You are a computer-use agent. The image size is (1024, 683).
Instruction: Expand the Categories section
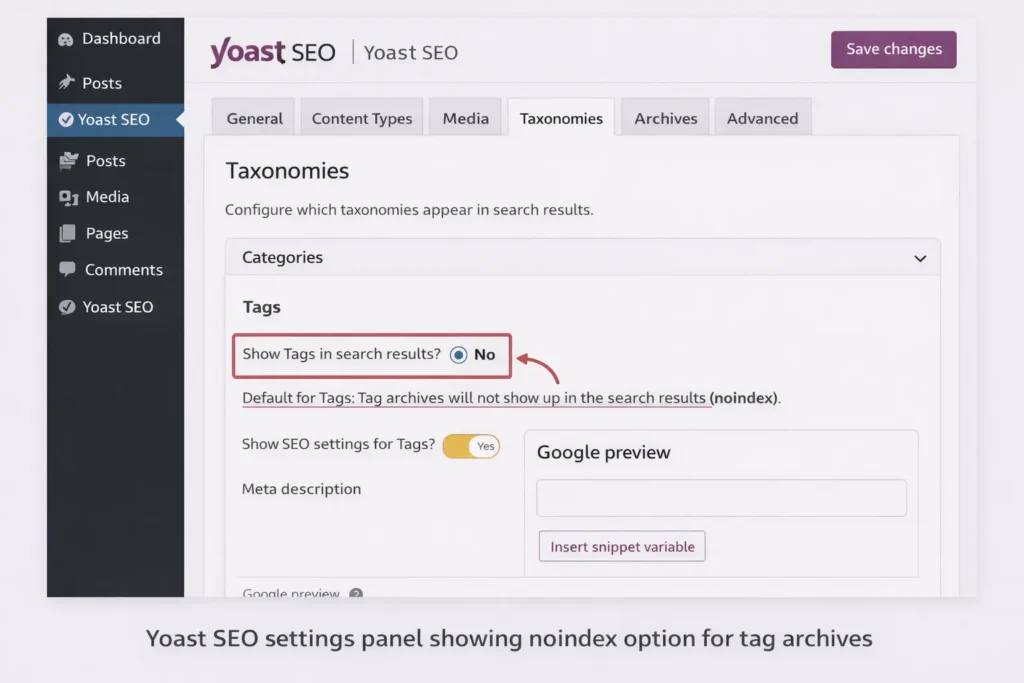919,258
